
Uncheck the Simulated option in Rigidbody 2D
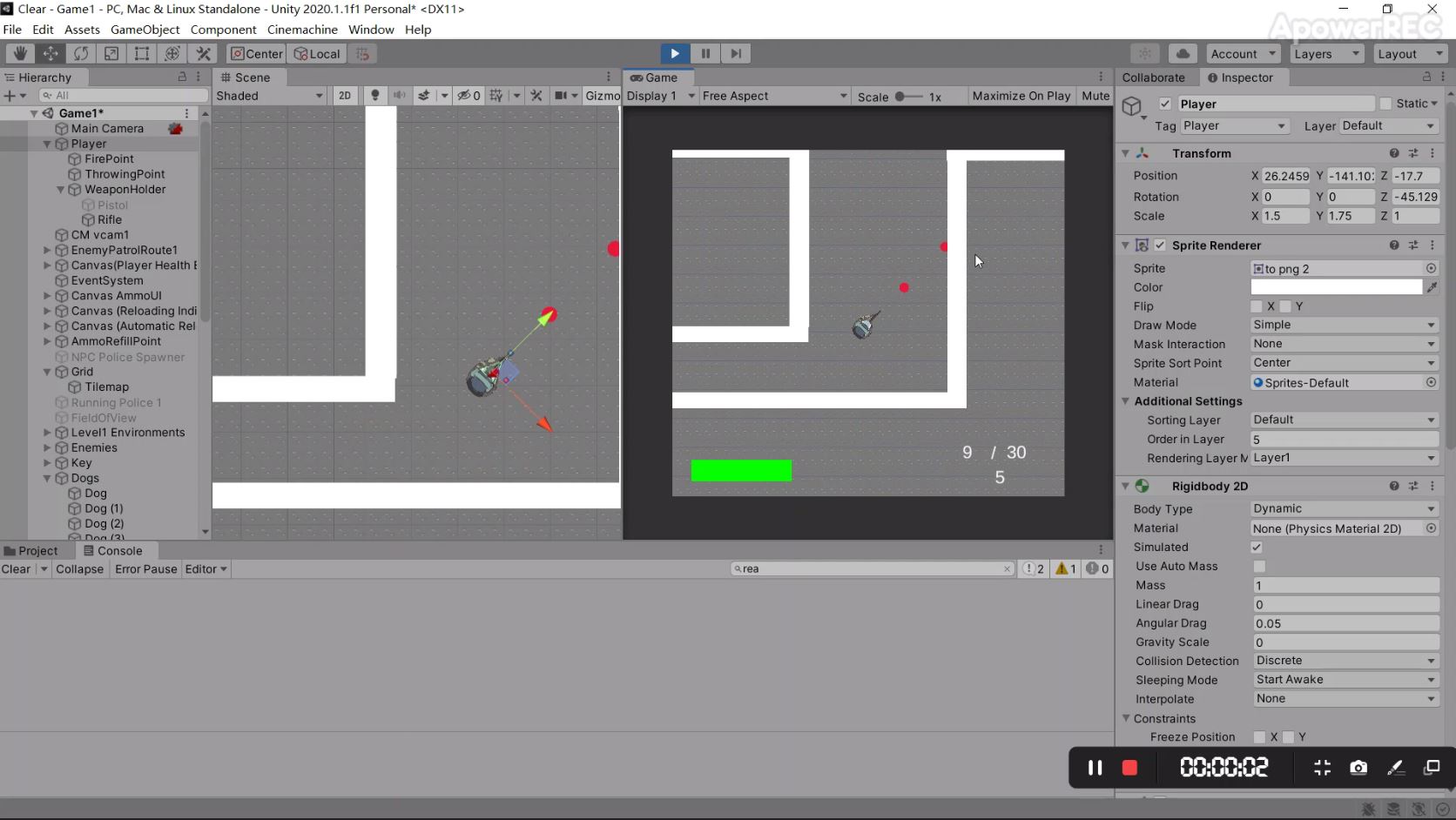[x=1256, y=548]
